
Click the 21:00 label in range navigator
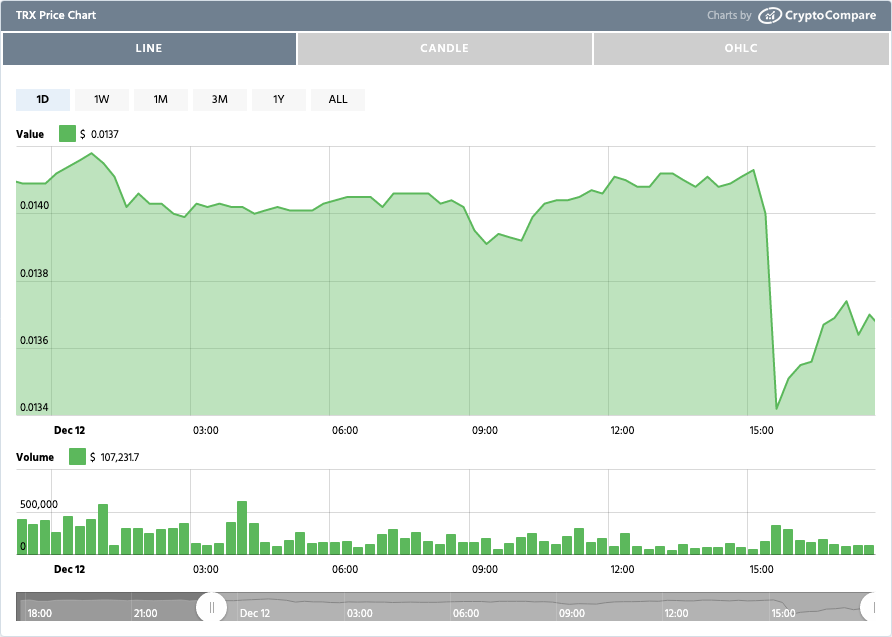point(146,613)
